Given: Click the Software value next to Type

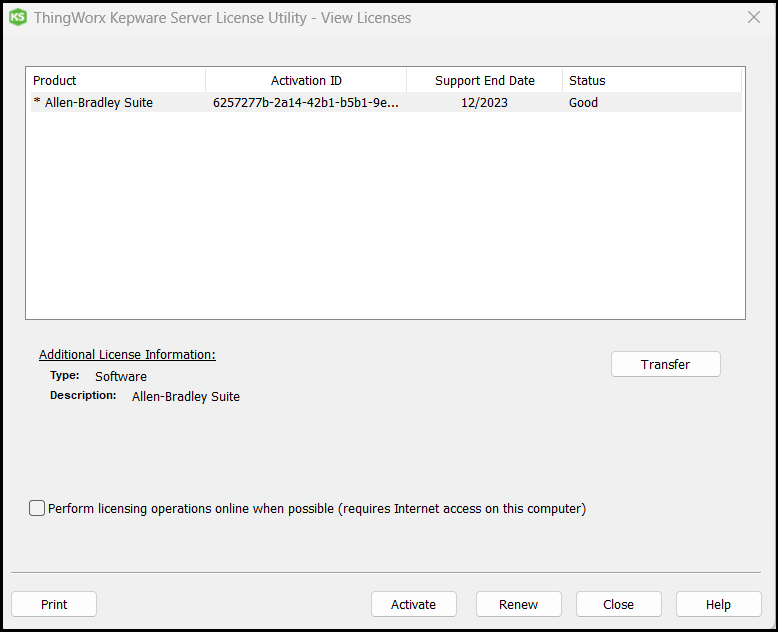Looking at the screenshot, I should click(x=121, y=377).
